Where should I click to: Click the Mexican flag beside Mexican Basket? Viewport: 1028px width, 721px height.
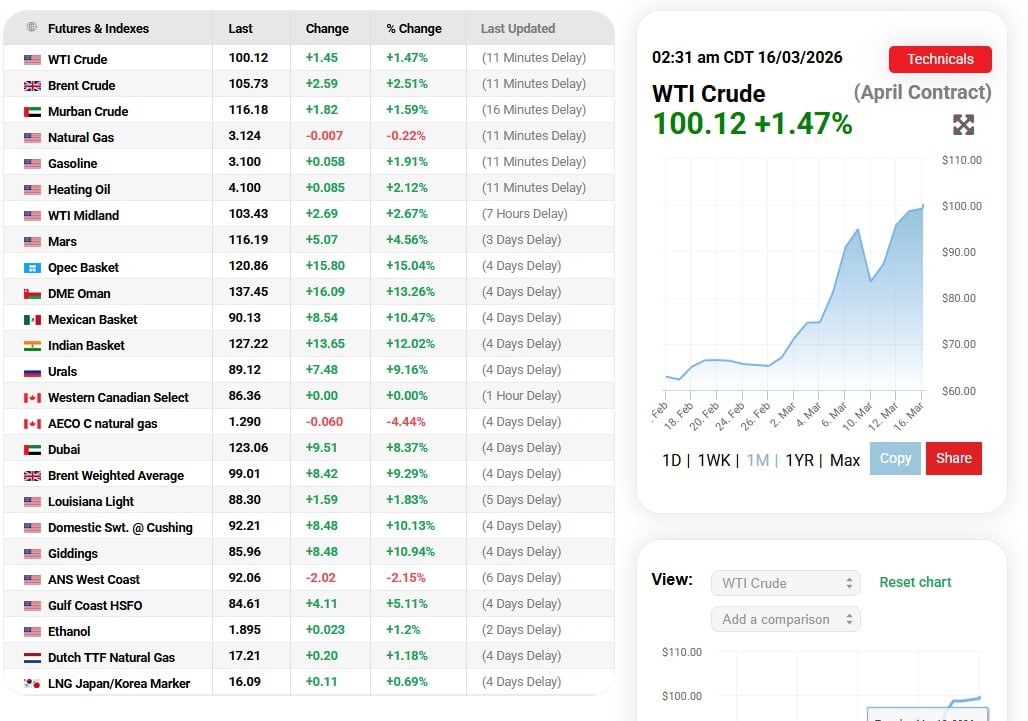click(32, 320)
